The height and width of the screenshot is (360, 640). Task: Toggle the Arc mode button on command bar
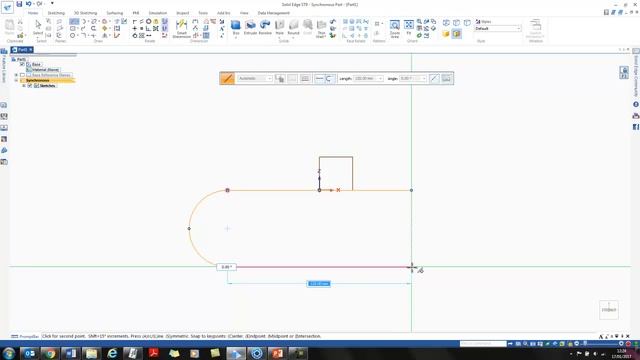[x=329, y=78]
